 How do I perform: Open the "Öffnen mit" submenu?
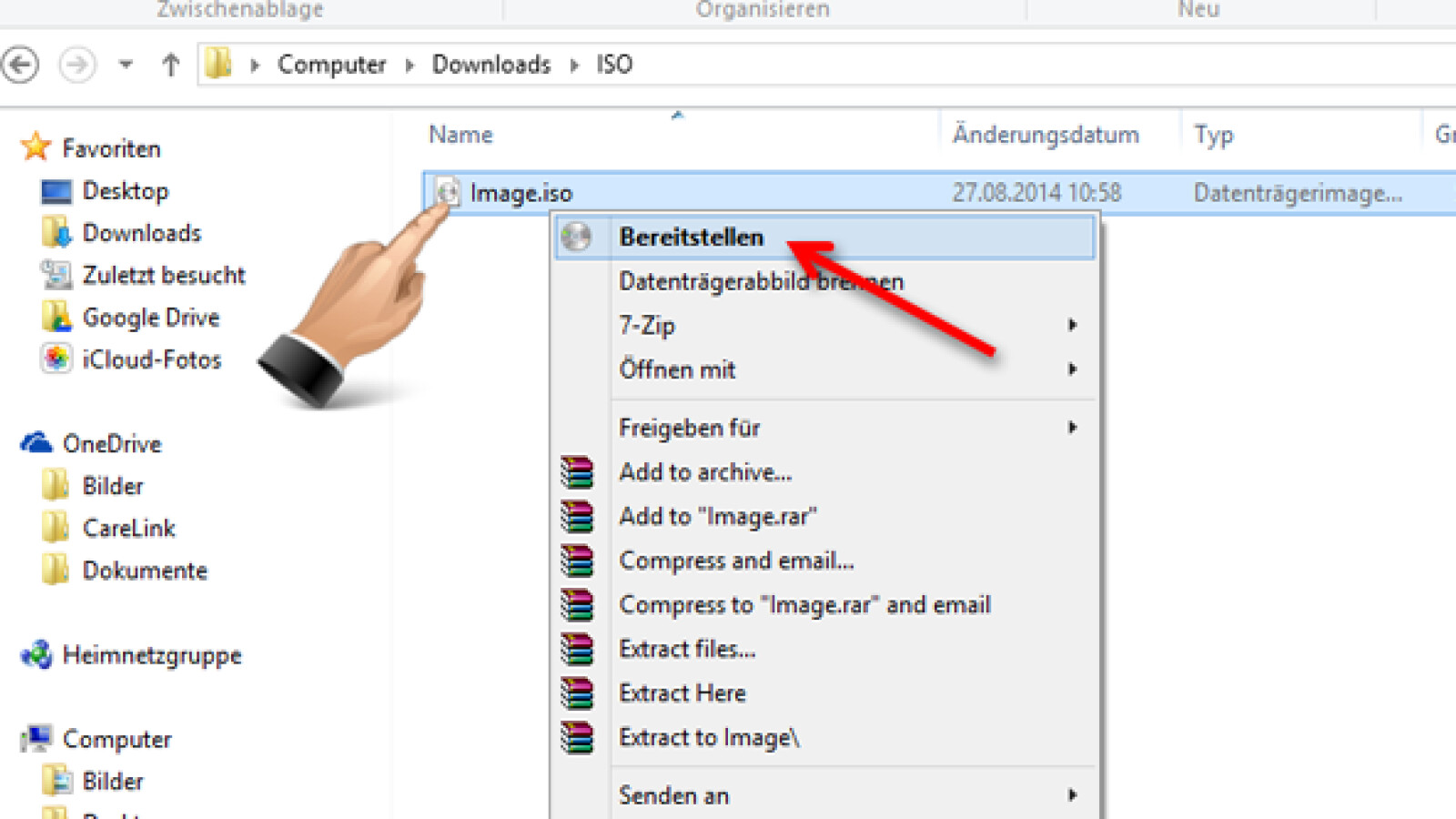pyautogui.click(x=1072, y=369)
